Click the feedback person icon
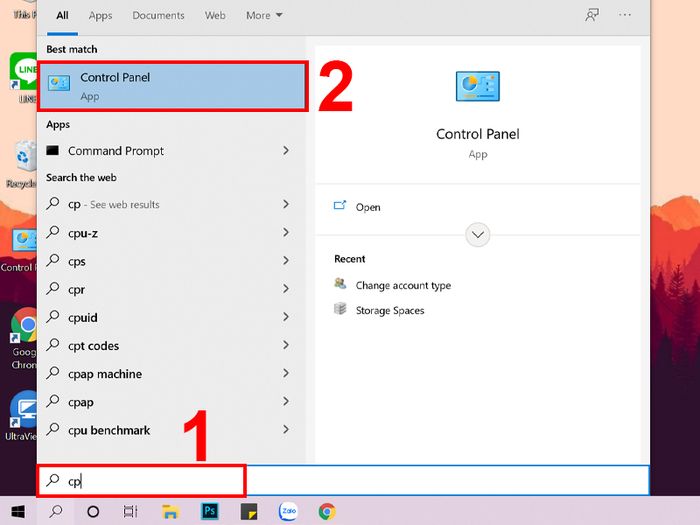The width and height of the screenshot is (700, 525). point(592,15)
